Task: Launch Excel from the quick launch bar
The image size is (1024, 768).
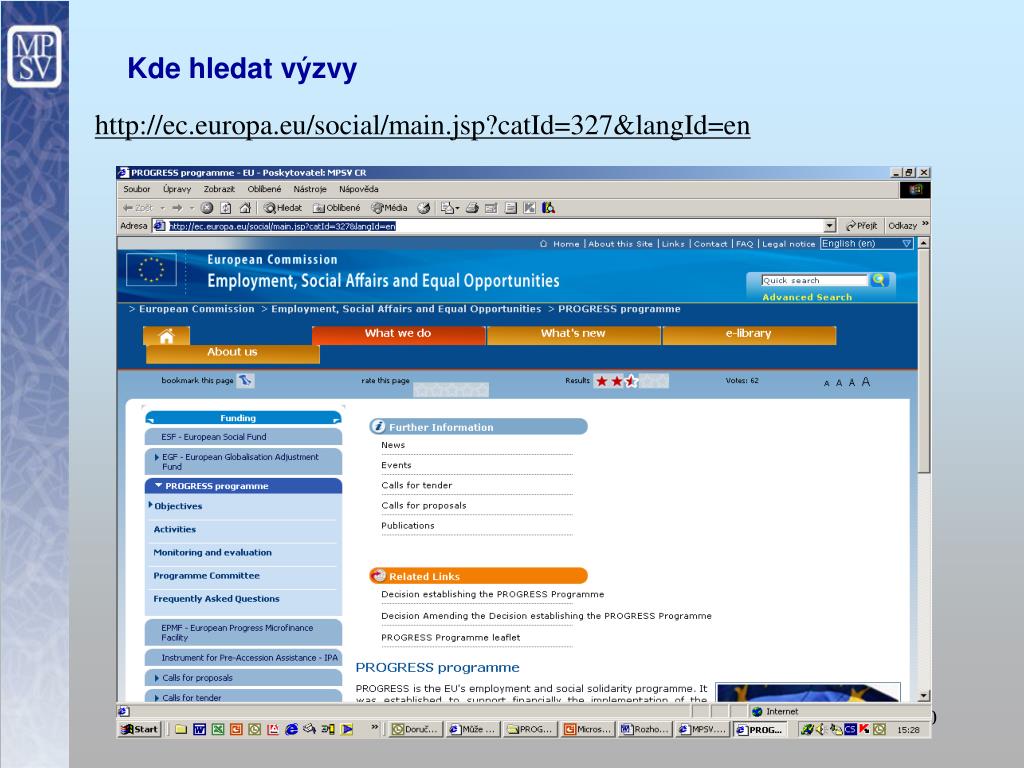Action: [217, 729]
